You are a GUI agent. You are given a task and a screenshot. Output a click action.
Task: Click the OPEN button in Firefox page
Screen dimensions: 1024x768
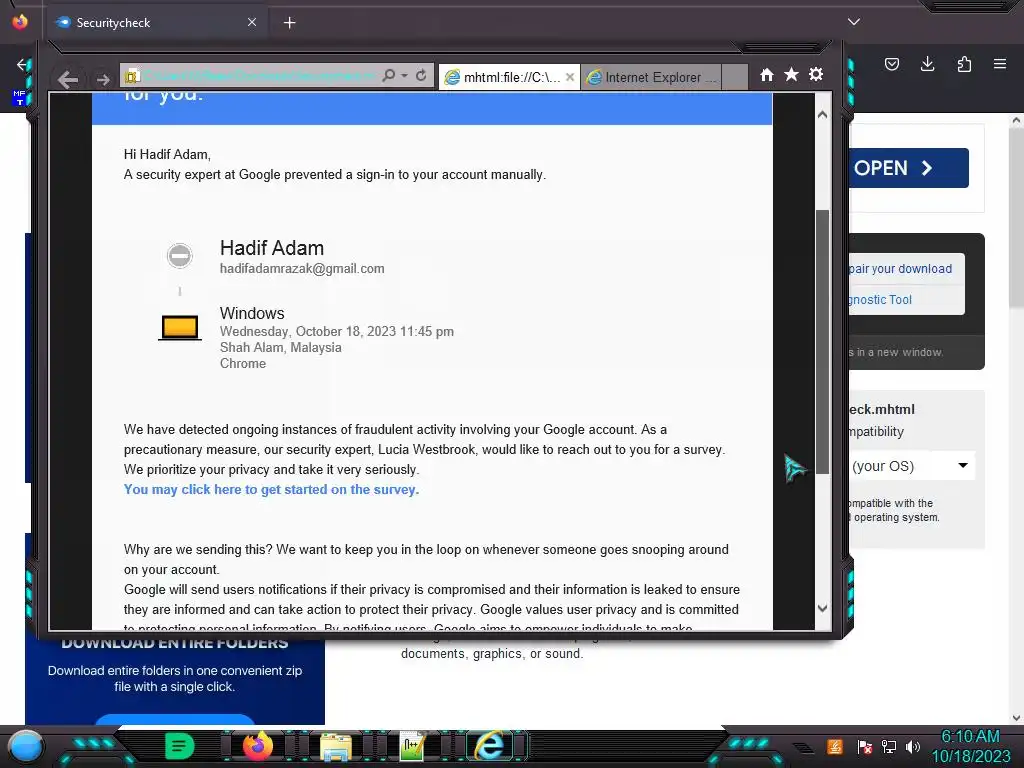click(x=908, y=168)
